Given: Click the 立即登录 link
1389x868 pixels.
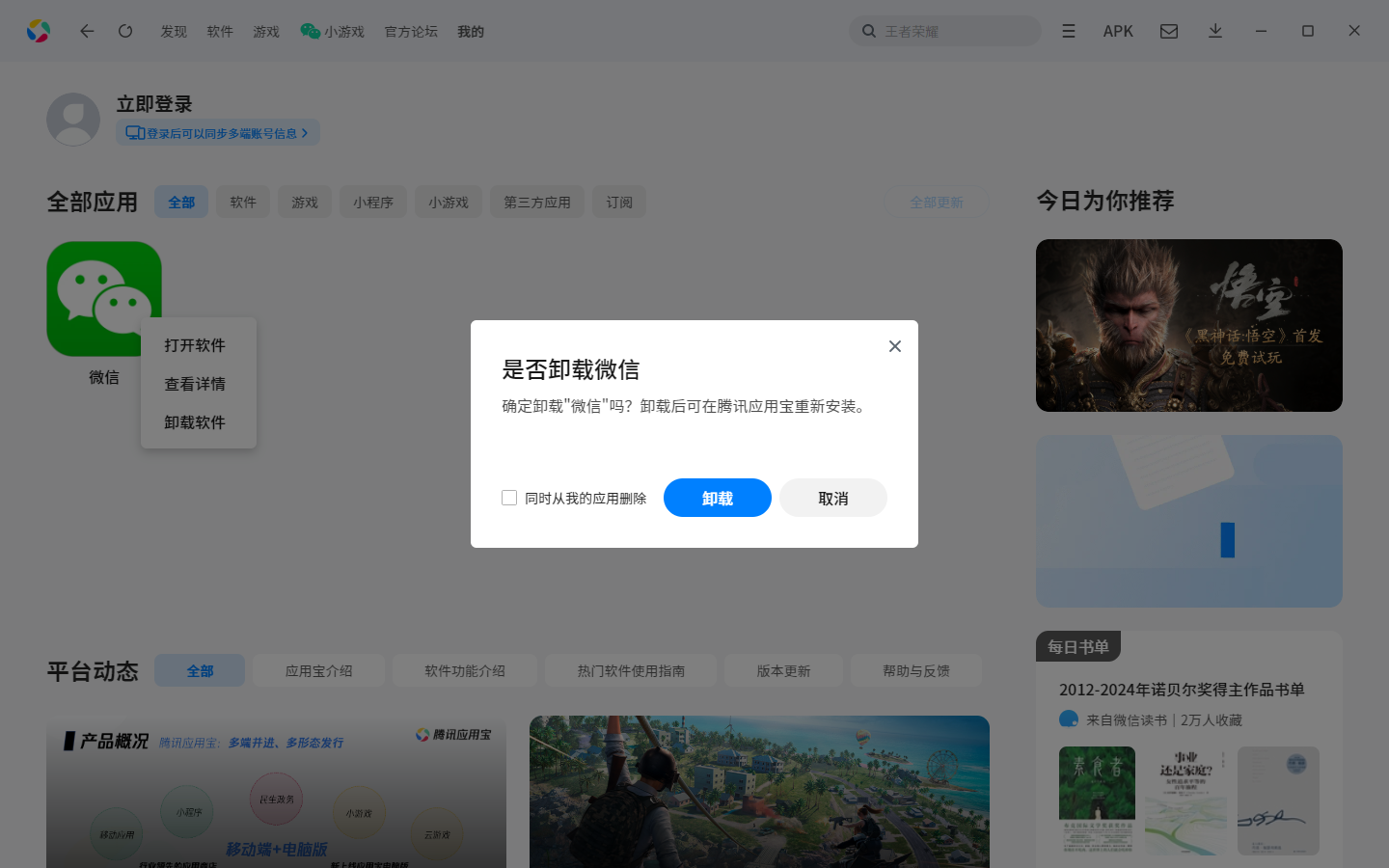Looking at the screenshot, I should pyautogui.click(x=154, y=103).
